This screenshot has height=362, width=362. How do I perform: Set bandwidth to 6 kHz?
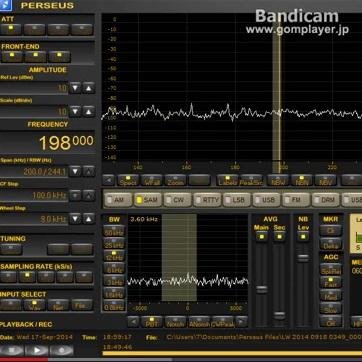[114, 269]
